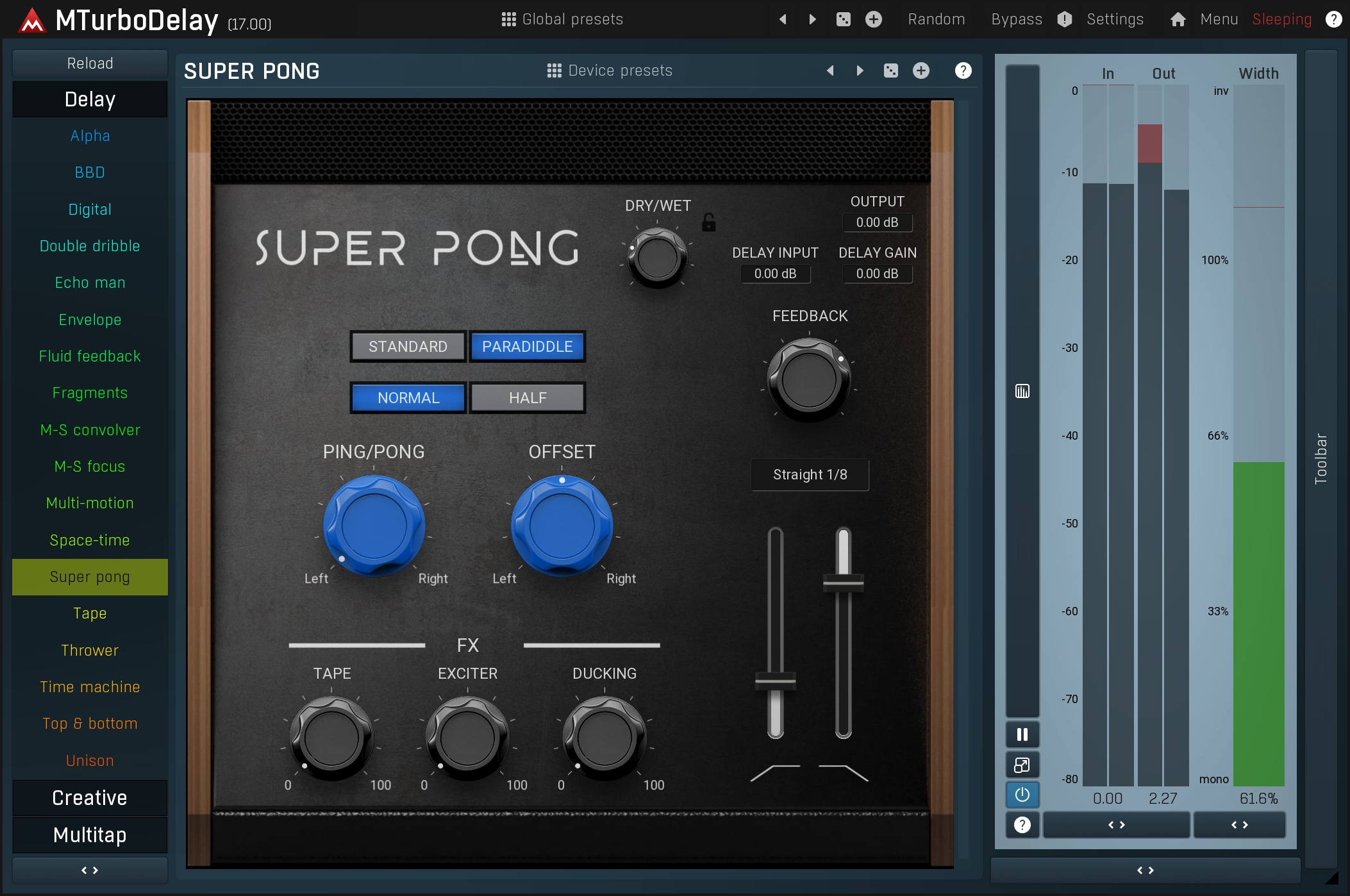
Task: Toggle the Bypass button
Action: pos(1016,19)
